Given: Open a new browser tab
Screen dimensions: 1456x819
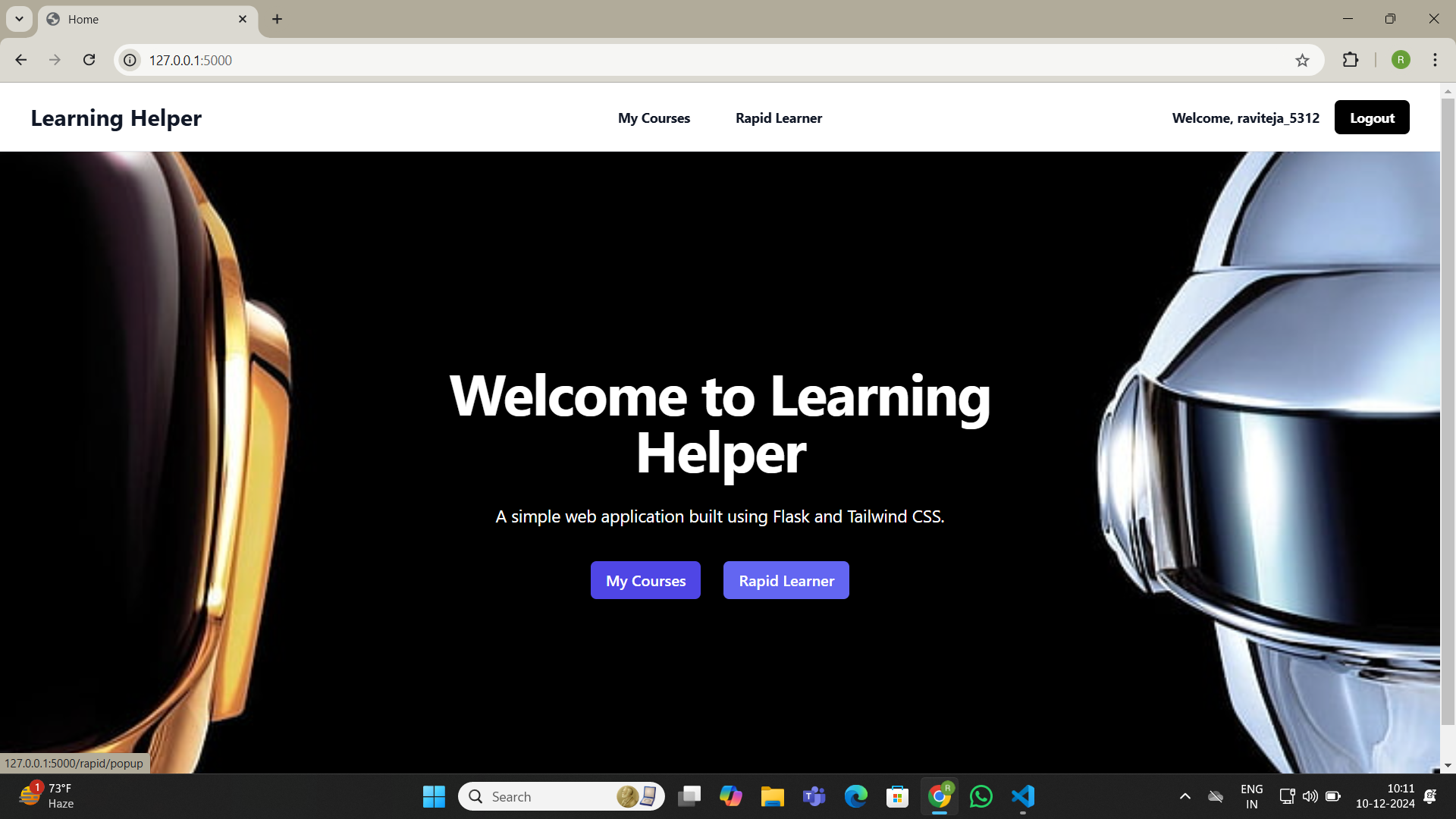Looking at the screenshot, I should pos(278,19).
